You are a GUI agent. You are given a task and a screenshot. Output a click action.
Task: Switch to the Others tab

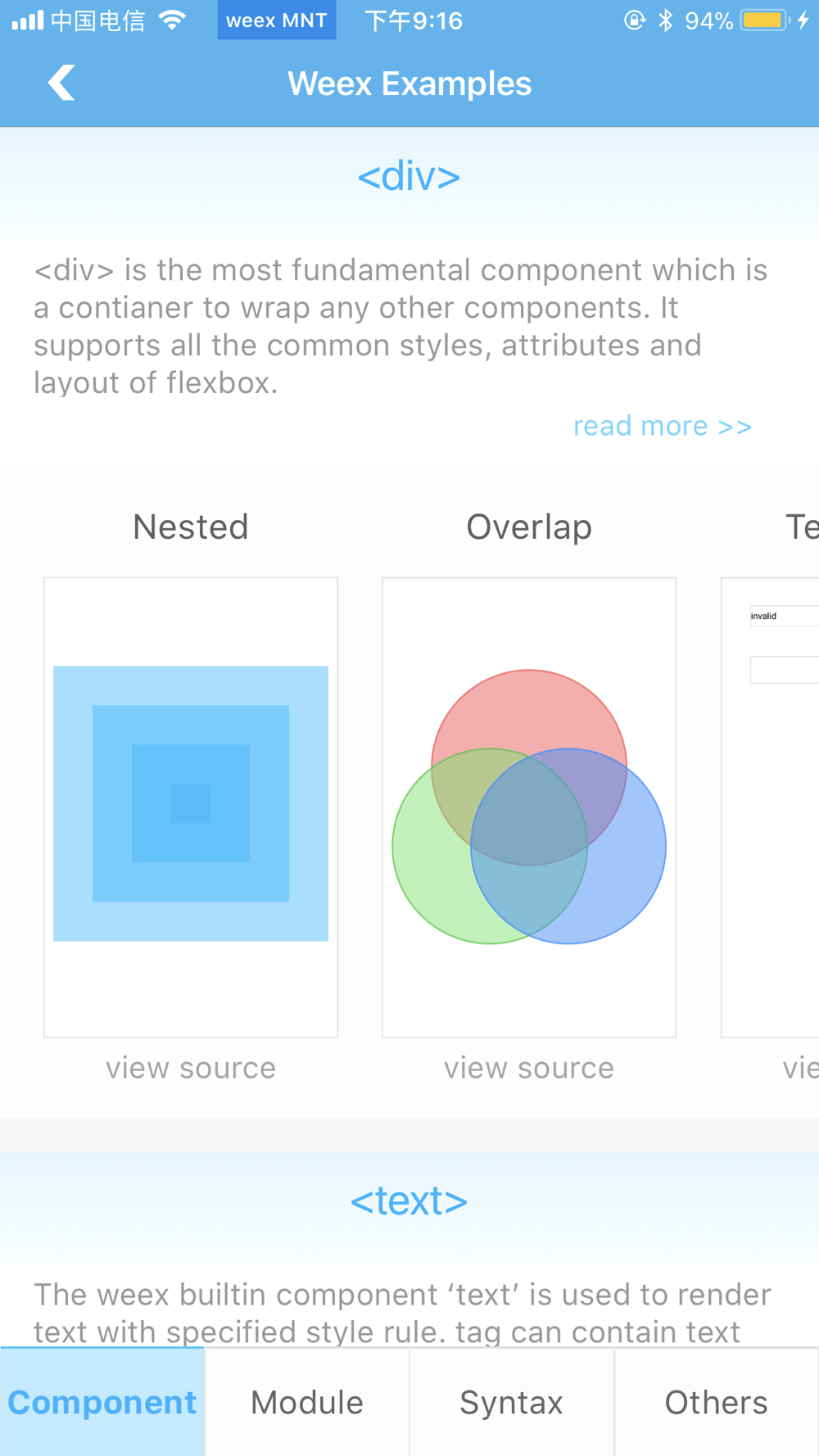[717, 1402]
